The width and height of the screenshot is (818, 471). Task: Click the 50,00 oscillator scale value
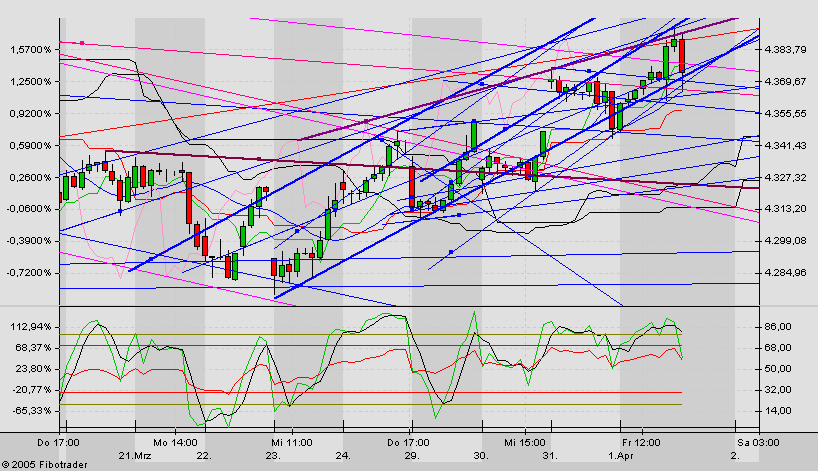click(x=778, y=369)
